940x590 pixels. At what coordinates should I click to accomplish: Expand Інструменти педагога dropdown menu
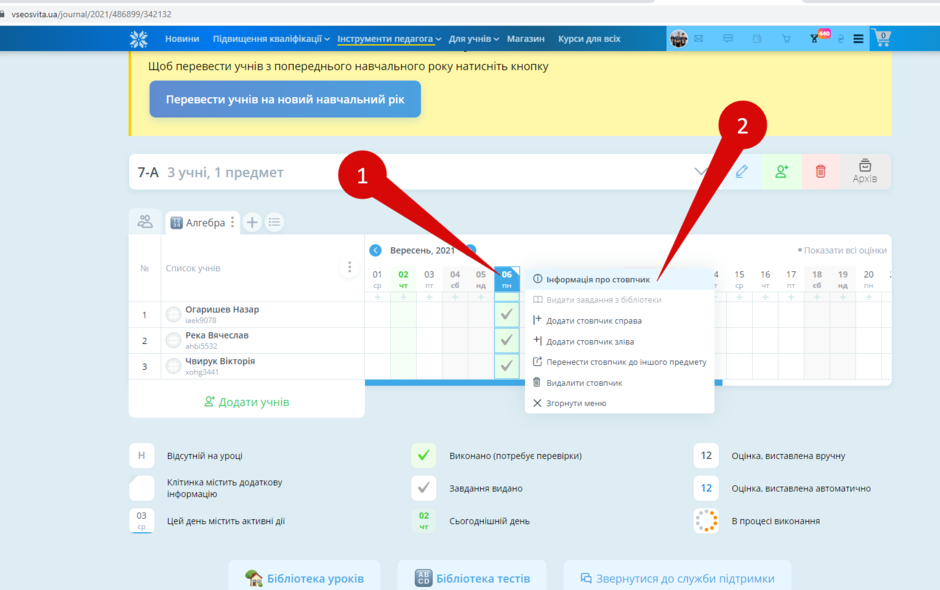(388, 39)
